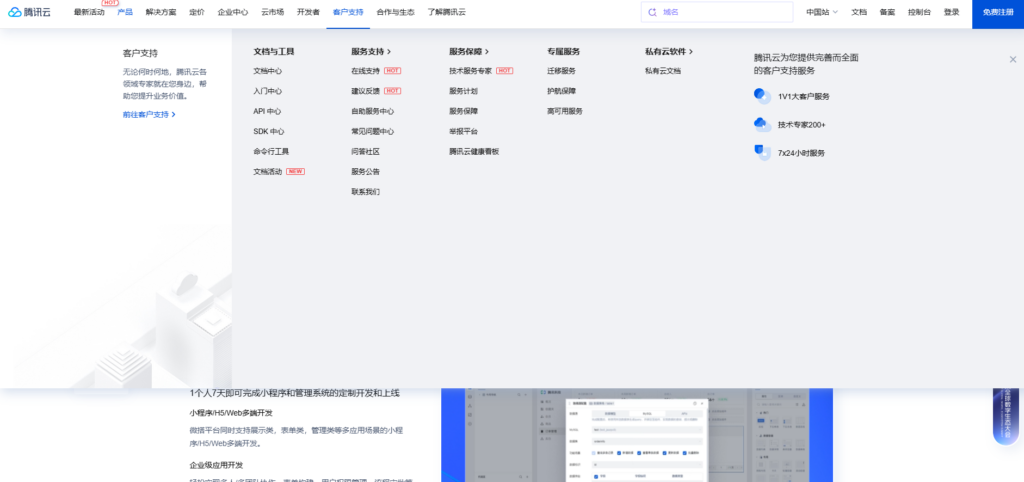This screenshot has width=1024, height=482.
Task: Open 联系我们 link
Action: (366, 192)
